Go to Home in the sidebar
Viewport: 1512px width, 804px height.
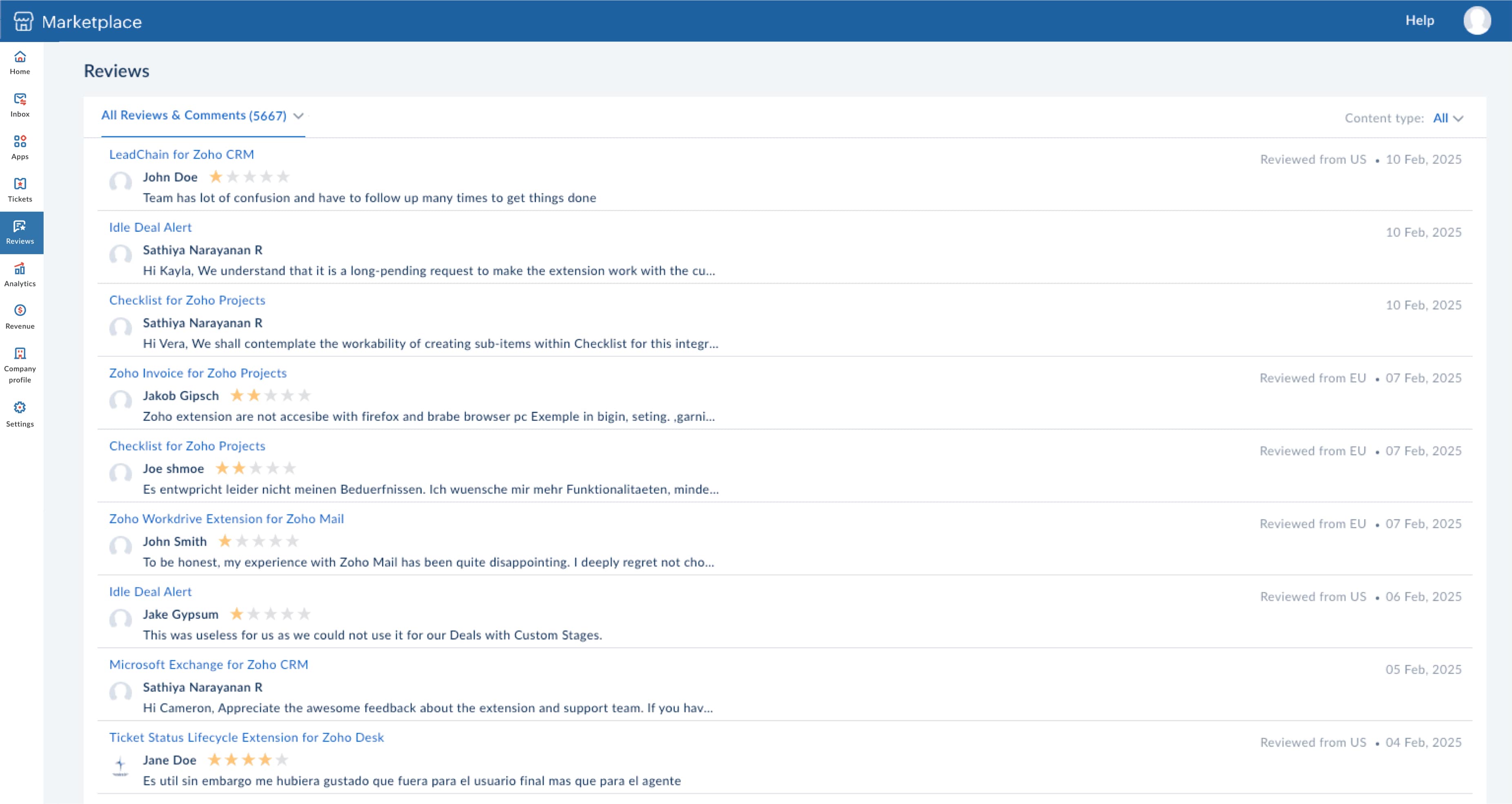[x=20, y=63]
